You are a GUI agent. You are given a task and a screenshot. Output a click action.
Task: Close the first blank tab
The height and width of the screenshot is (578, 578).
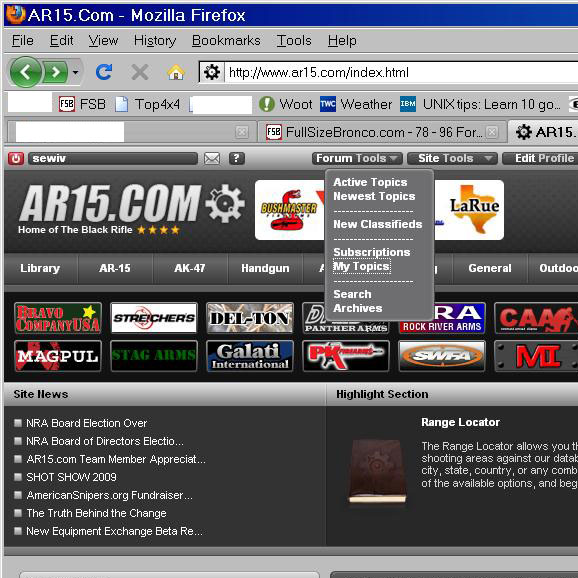coord(242,132)
